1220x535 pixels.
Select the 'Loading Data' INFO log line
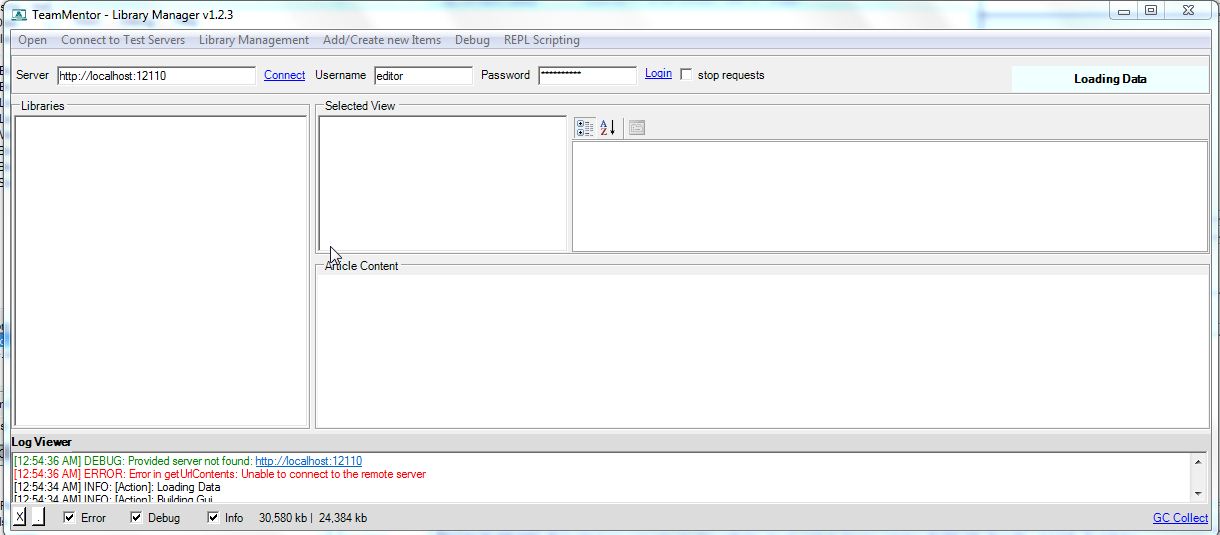(x=117, y=487)
